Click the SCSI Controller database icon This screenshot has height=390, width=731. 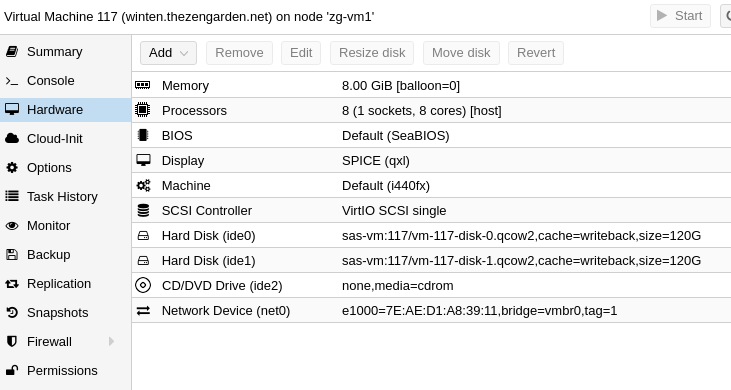tap(143, 211)
